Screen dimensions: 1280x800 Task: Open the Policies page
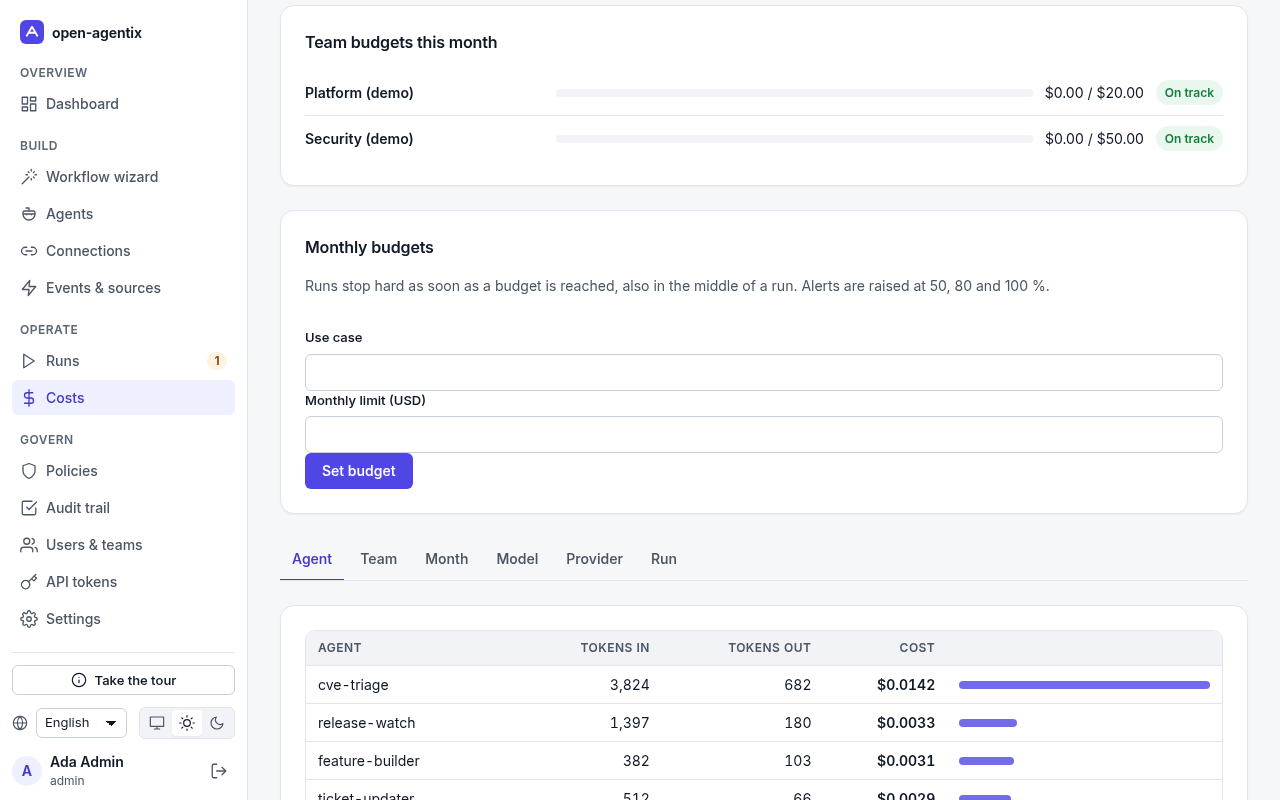123,471
